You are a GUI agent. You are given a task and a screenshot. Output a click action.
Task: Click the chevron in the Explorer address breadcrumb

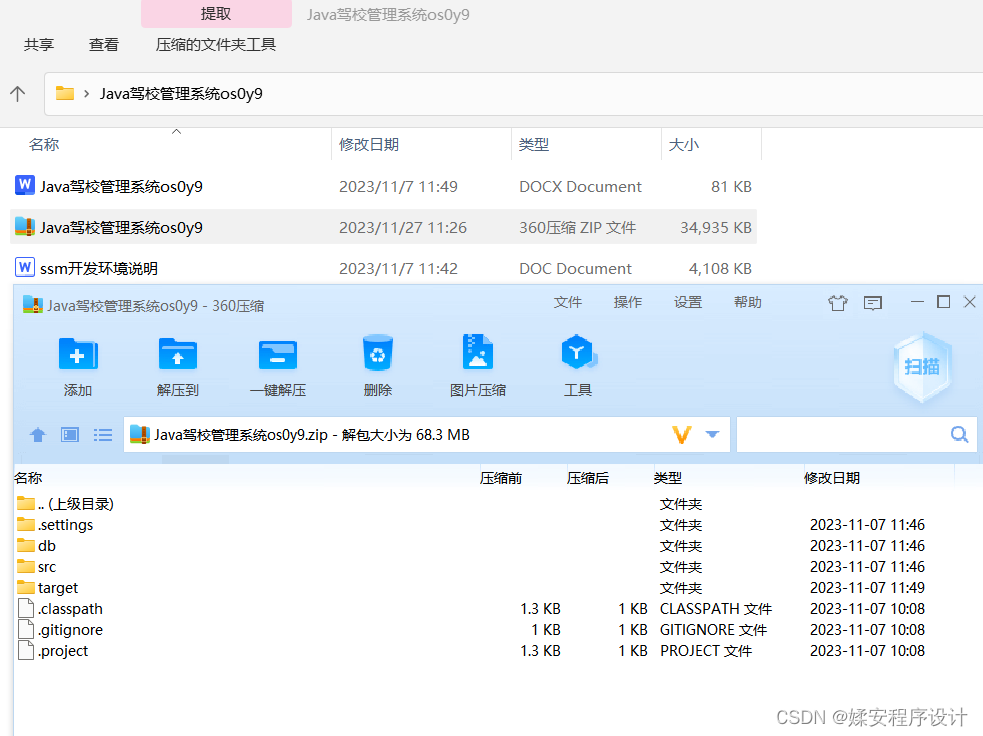point(87,93)
